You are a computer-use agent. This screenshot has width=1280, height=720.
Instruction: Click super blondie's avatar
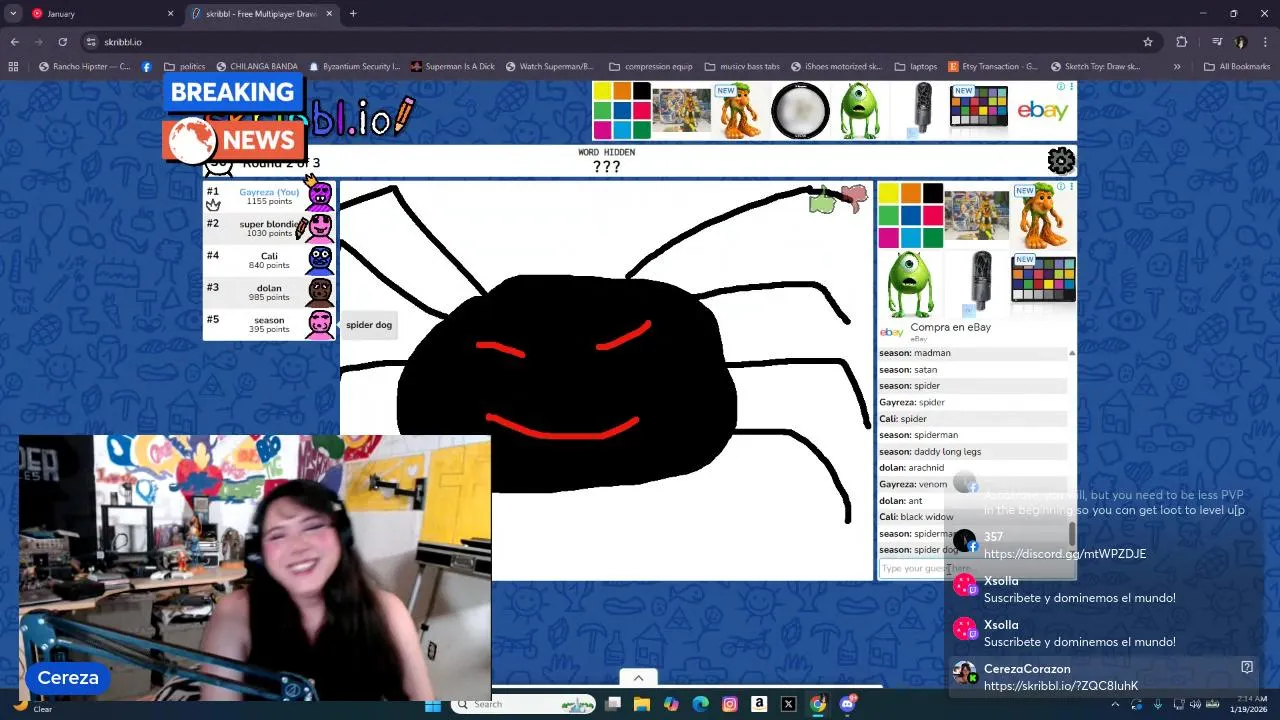click(320, 228)
